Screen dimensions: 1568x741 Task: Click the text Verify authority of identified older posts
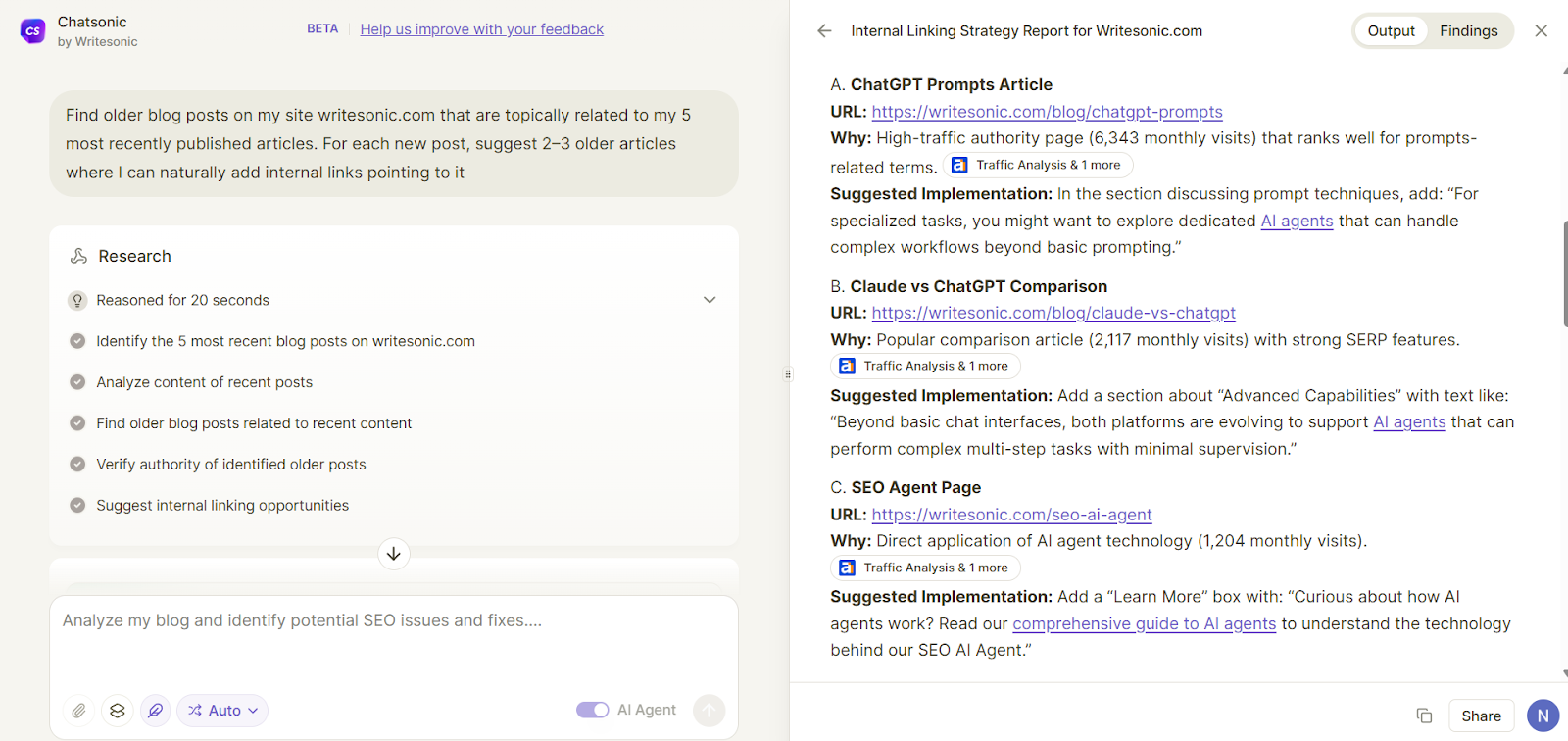coord(231,465)
